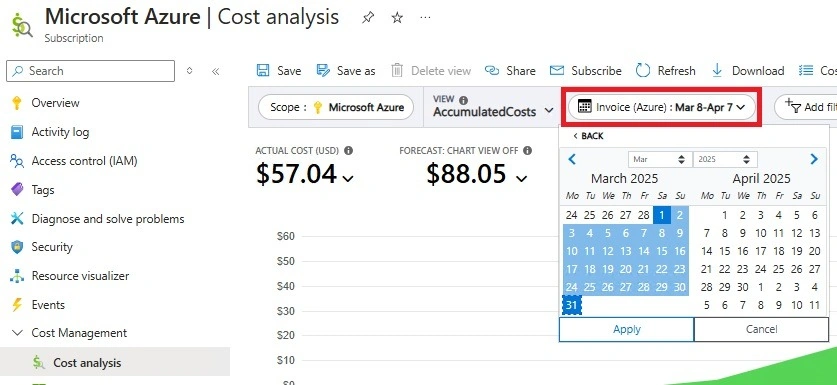The image size is (837, 385).
Task: Mark Cost analysis as favorite star
Action: click(x=397, y=18)
